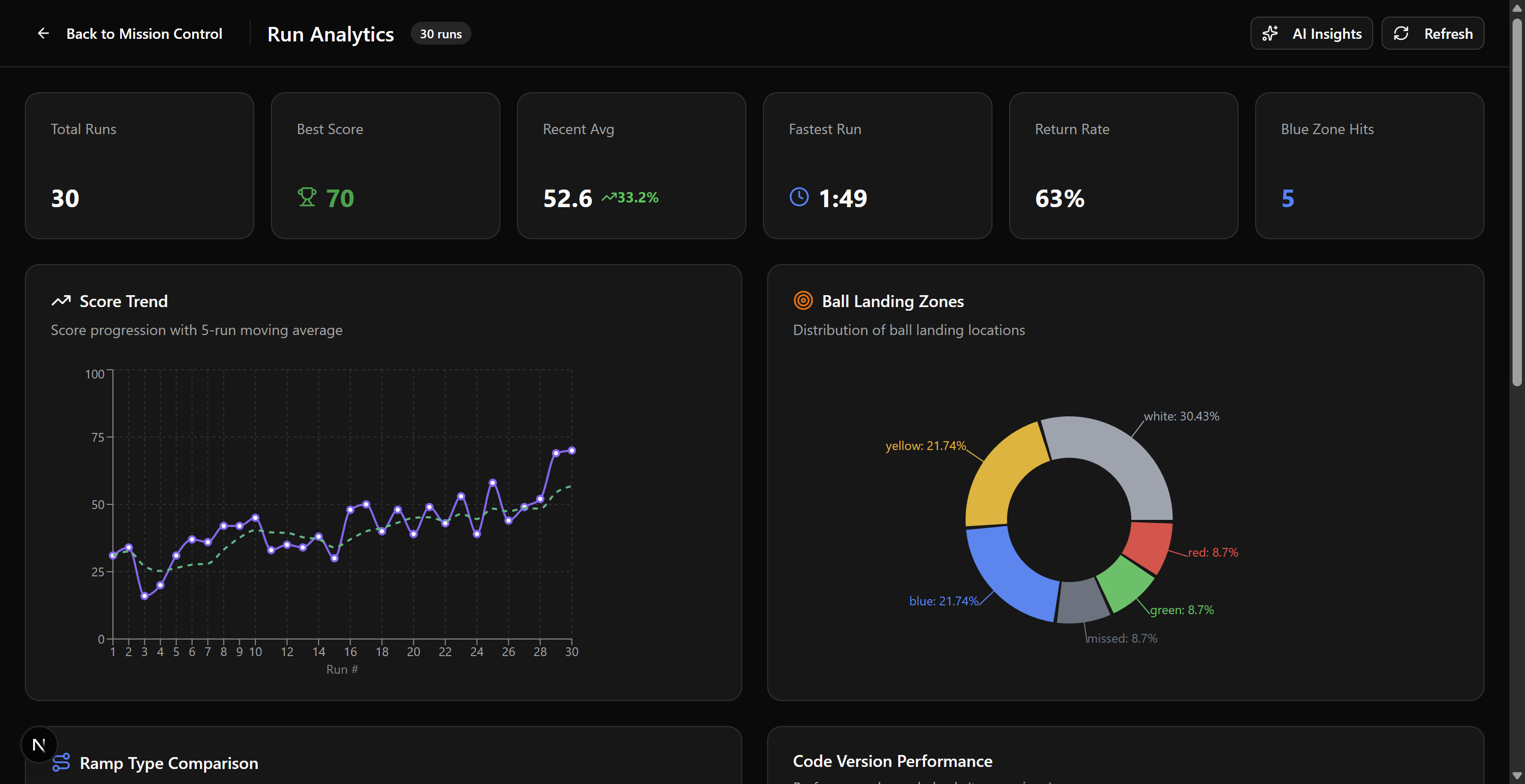Click the Fastest Run clock icon
Viewport: 1525px width, 784px height.
tap(799, 197)
